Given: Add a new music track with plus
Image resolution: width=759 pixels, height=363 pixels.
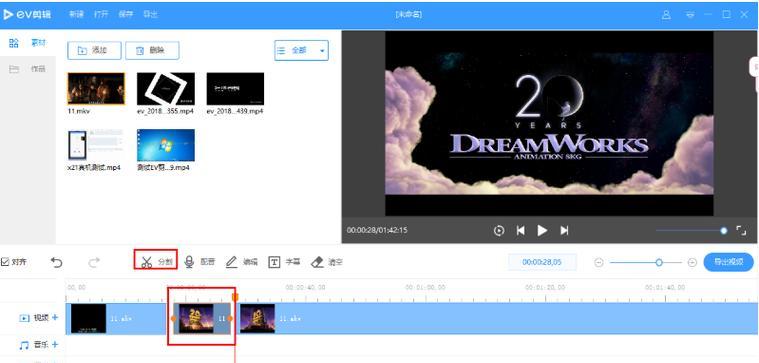Looking at the screenshot, I should [55, 345].
